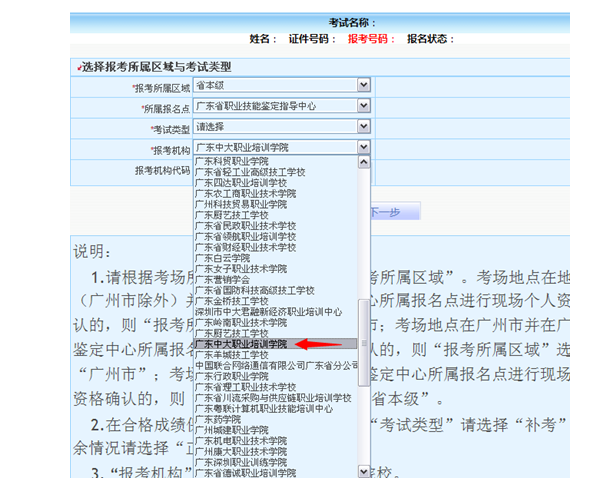Pick 广东省领航职业培训学校 option
The width and height of the screenshot is (612, 498).
tap(246, 237)
